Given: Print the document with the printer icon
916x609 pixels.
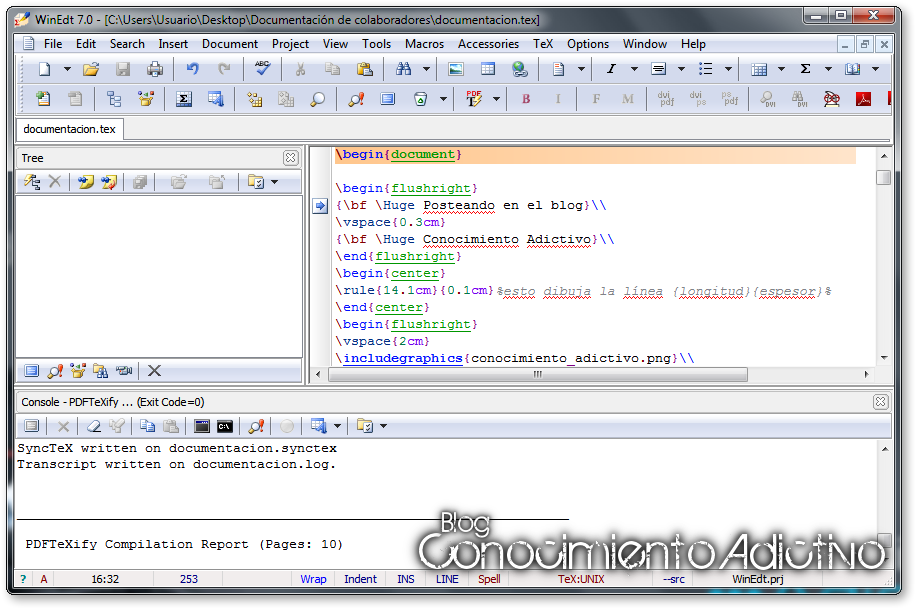Looking at the screenshot, I should (155, 69).
